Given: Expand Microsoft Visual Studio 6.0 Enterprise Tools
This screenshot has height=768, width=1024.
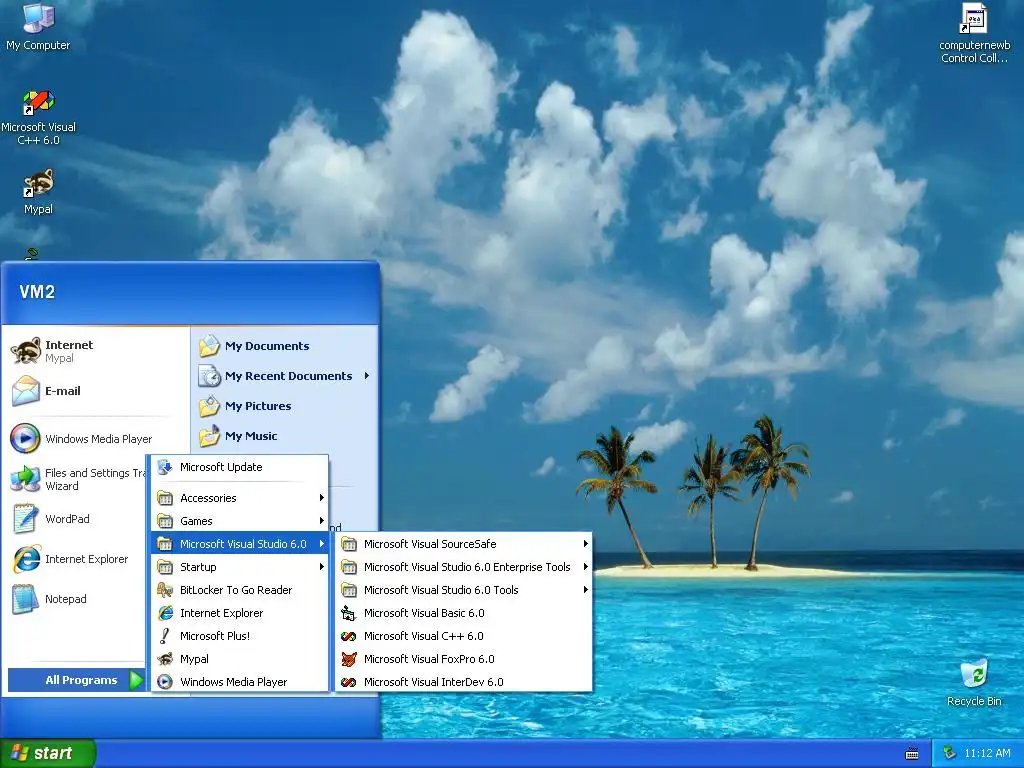Looking at the screenshot, I should click(x=464, y=567).
